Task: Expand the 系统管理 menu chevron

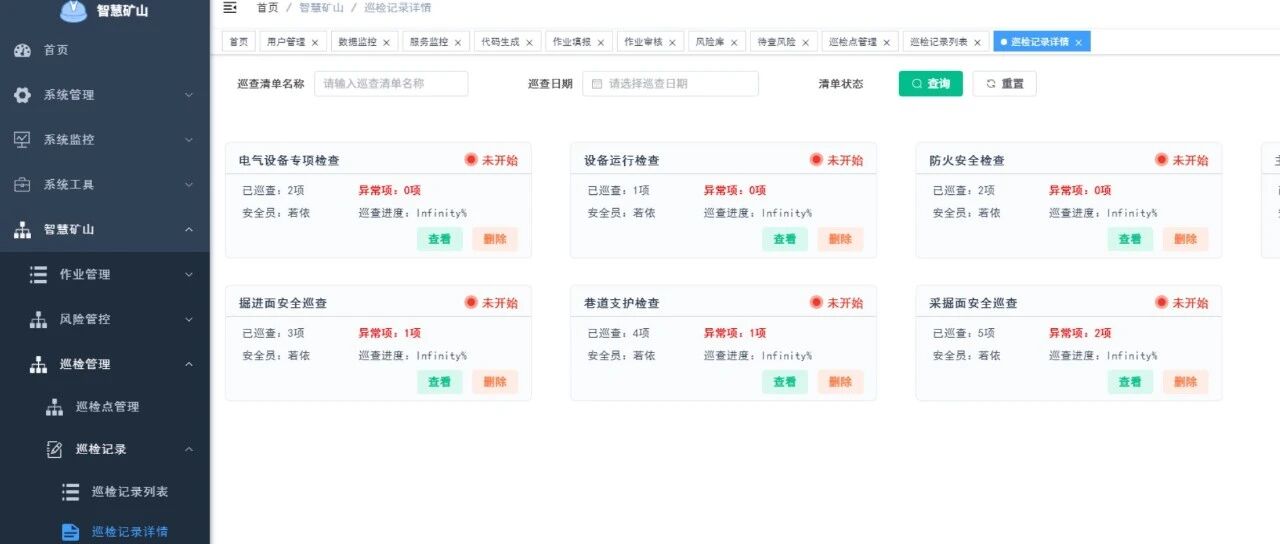Action: pyautogui.click(x=189, y=95)
